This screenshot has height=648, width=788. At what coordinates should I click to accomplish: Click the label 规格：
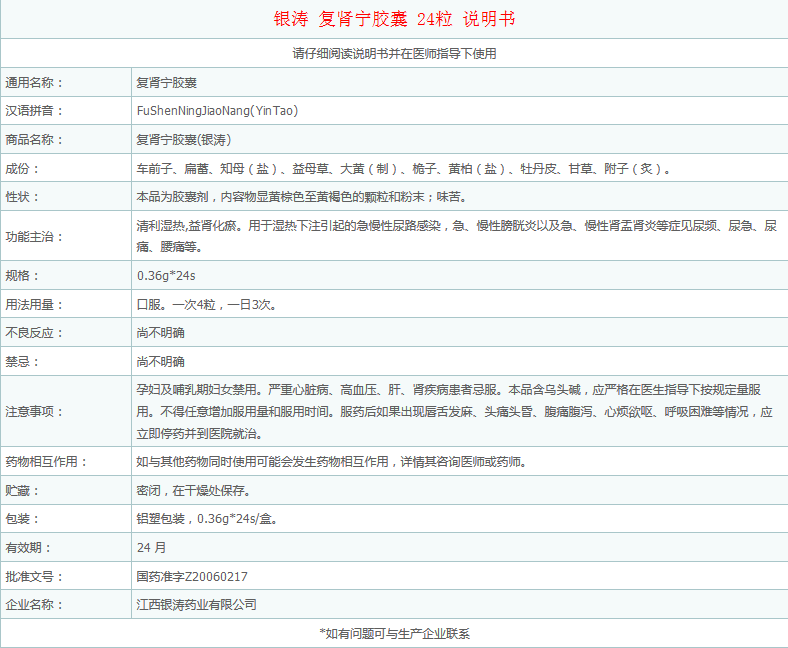point(22,275)
